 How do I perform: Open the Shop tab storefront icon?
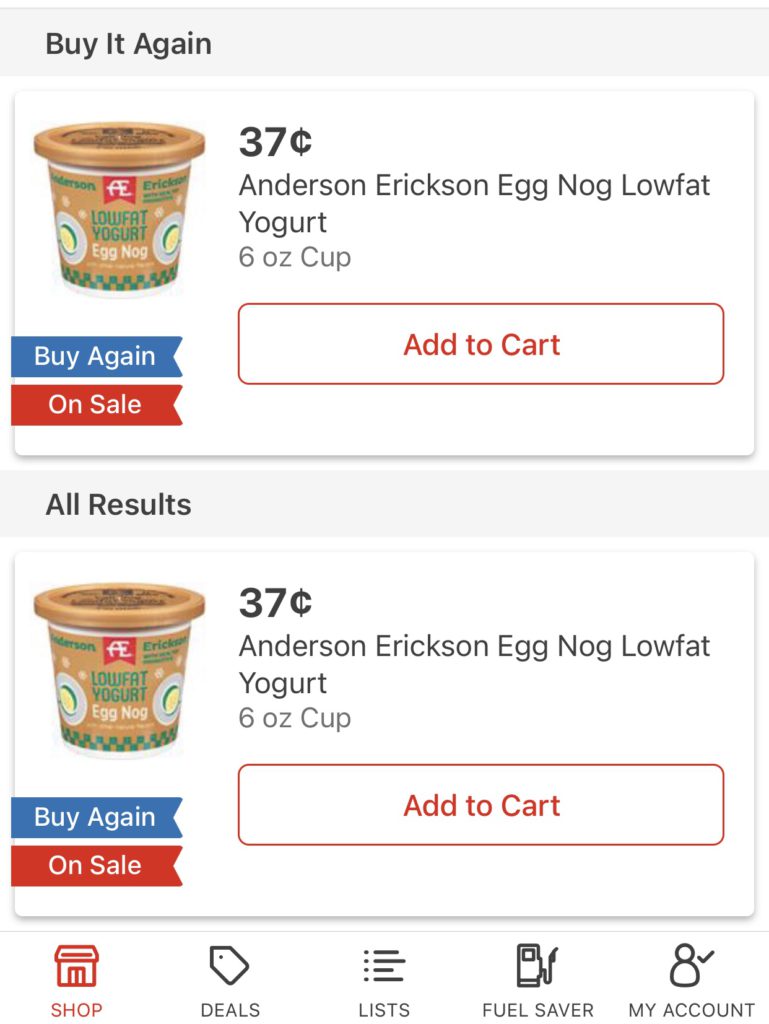pos(77,967)
